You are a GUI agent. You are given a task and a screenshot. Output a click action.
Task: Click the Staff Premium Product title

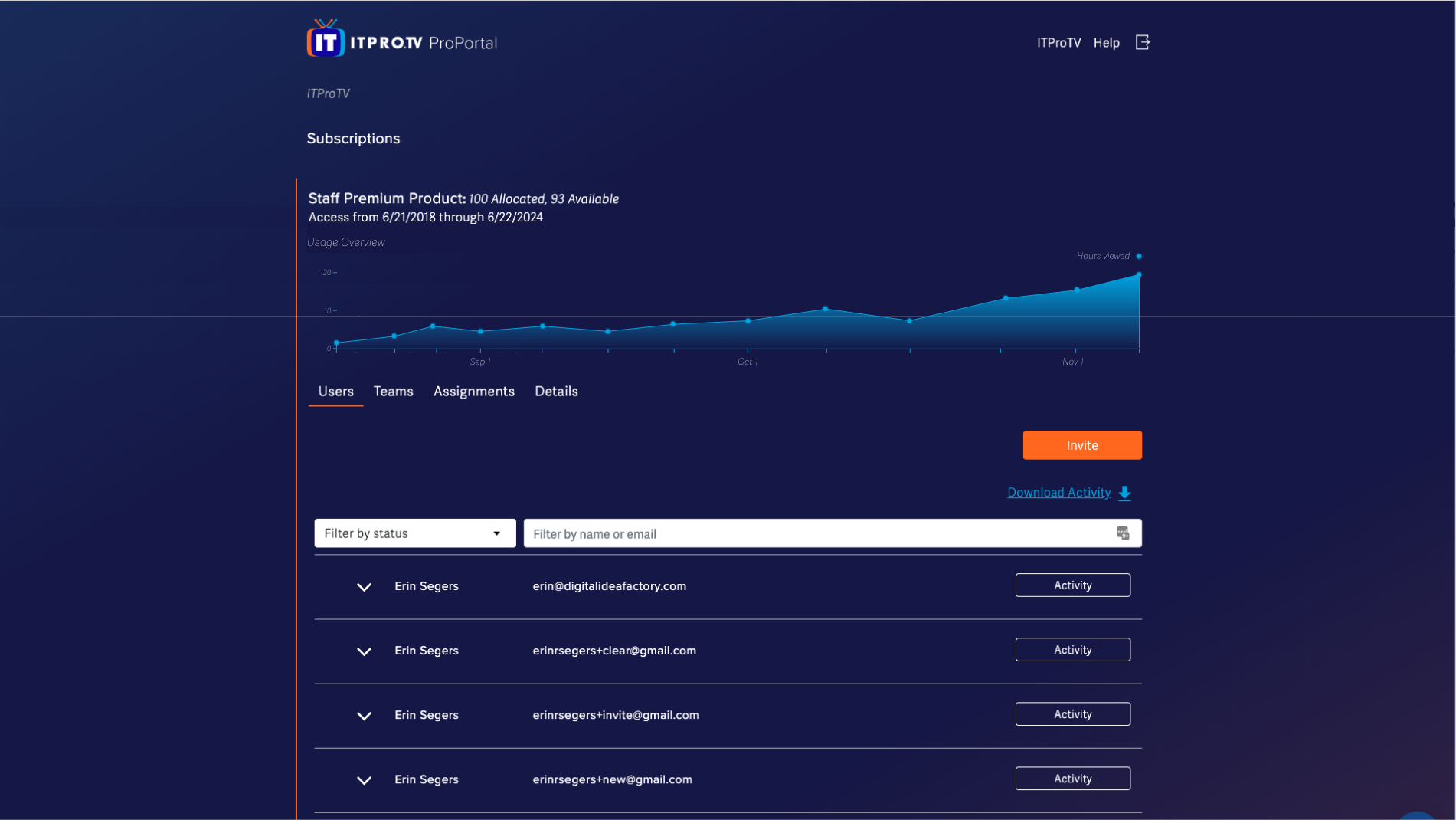[x=387, y=198]
